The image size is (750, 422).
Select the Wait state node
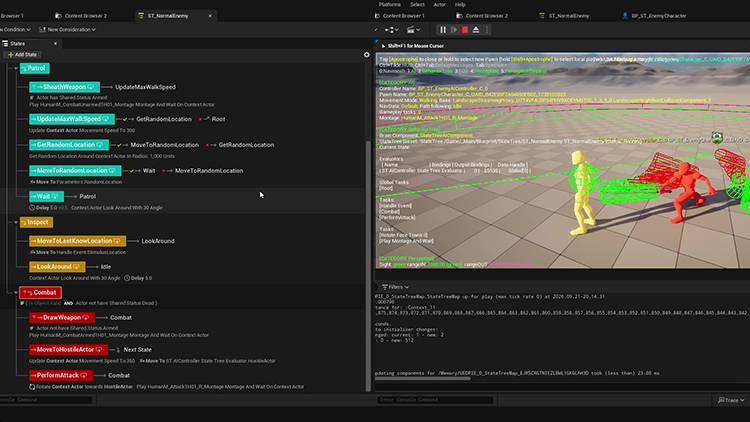(x=46, y=197)
